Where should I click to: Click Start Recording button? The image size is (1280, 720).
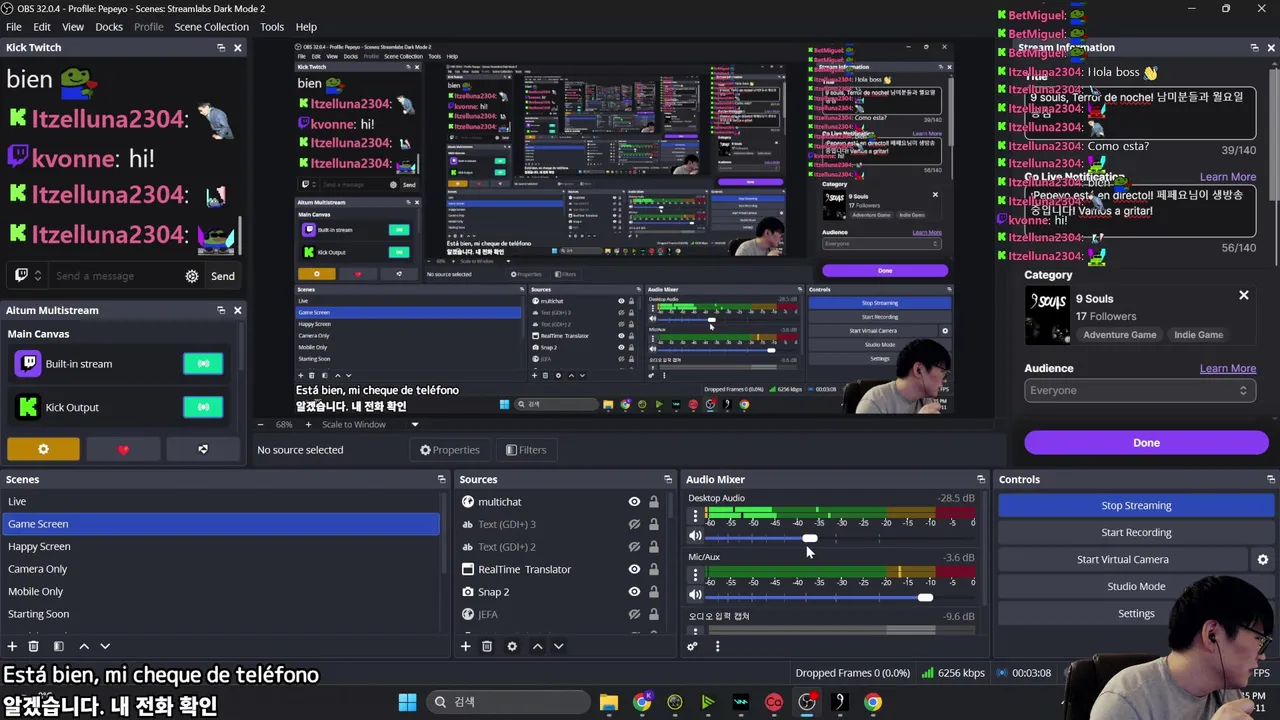(1136, 533)
